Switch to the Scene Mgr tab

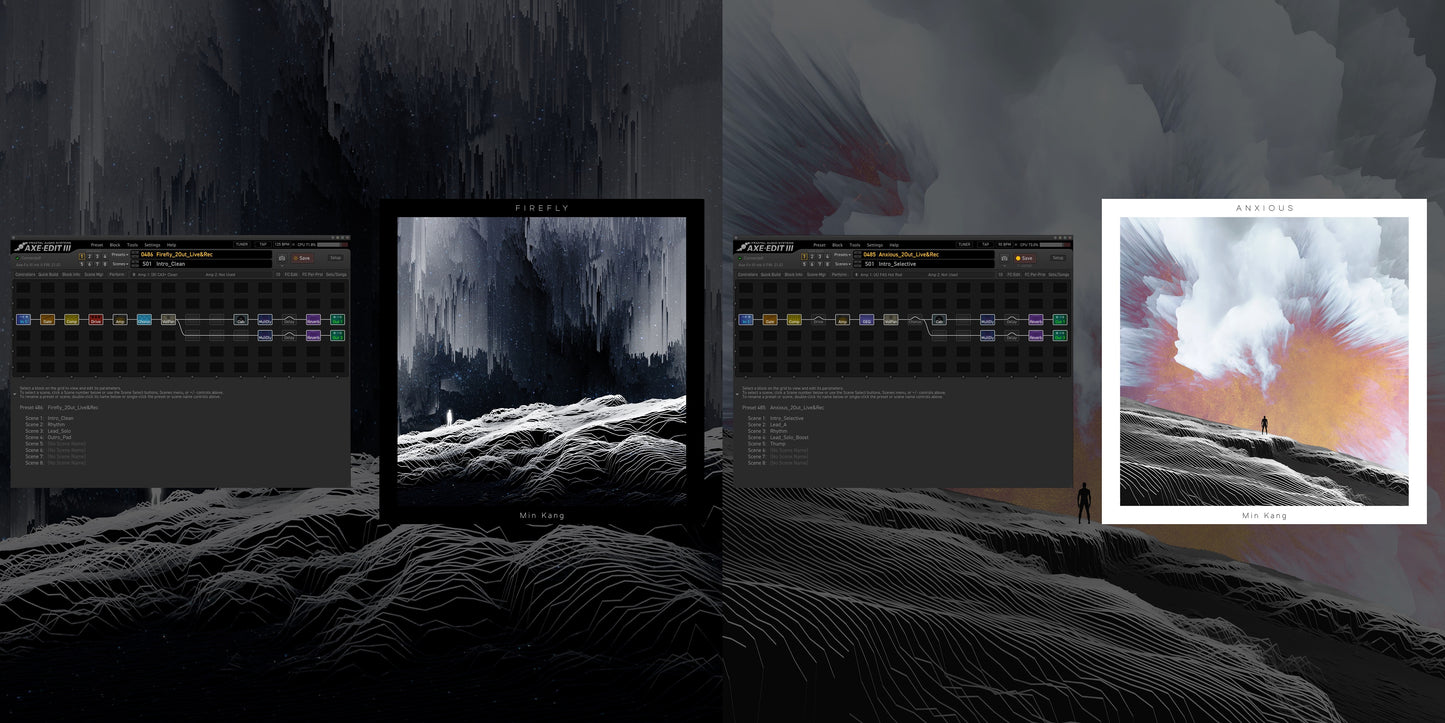click(94, 274)
